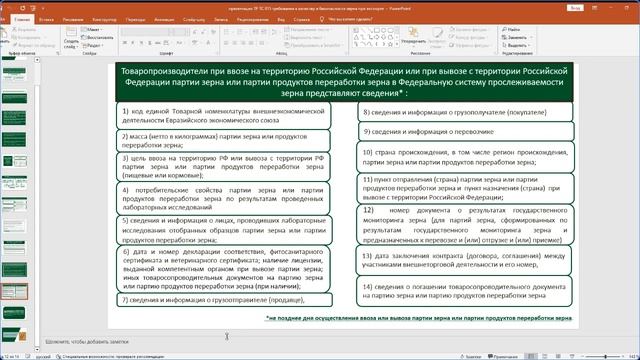Click the slide's green title box
Viewport: 640px width, 360px height.
(344, 82)
